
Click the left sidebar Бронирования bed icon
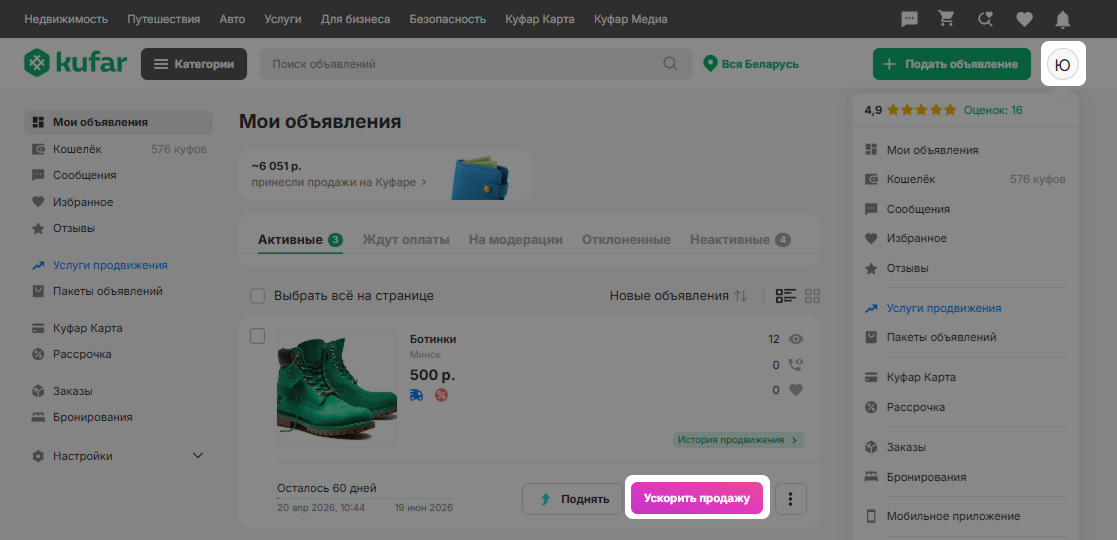[x=38, y=417]
